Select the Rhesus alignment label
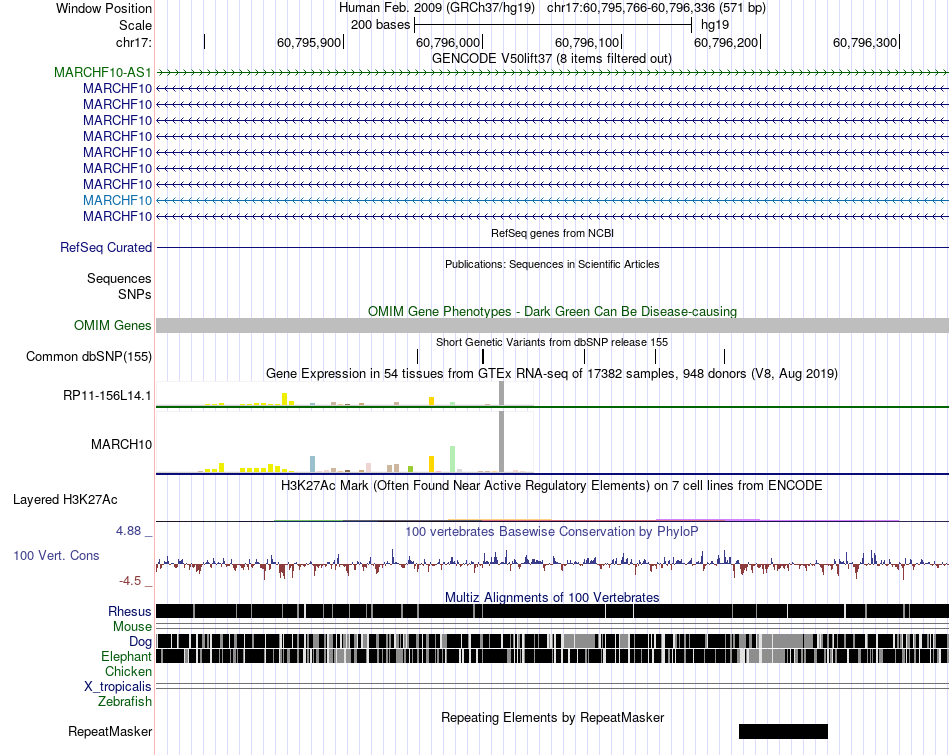 [130, 611]
